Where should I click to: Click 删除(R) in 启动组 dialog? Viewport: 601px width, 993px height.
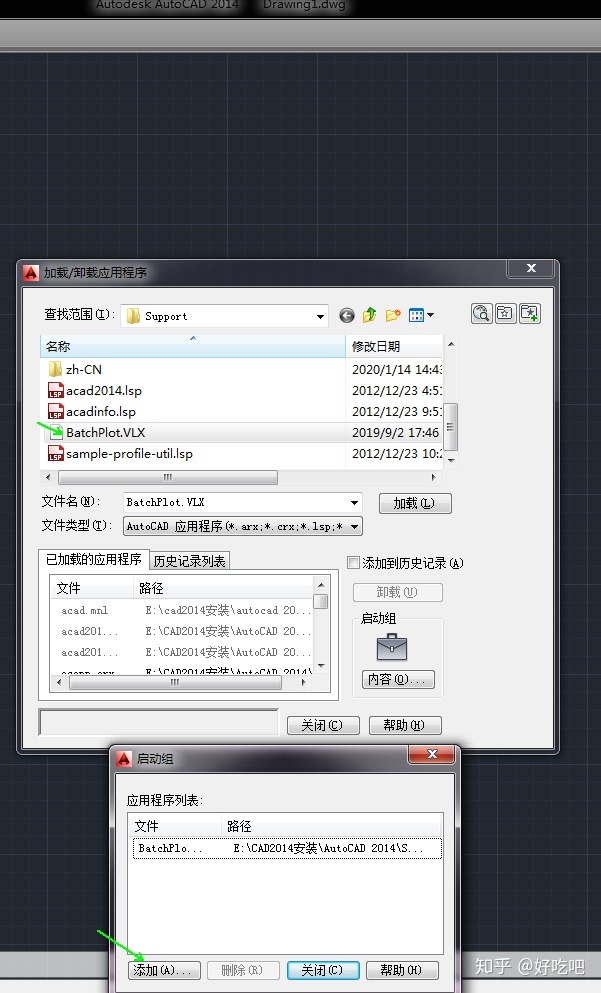coord(243,970)
